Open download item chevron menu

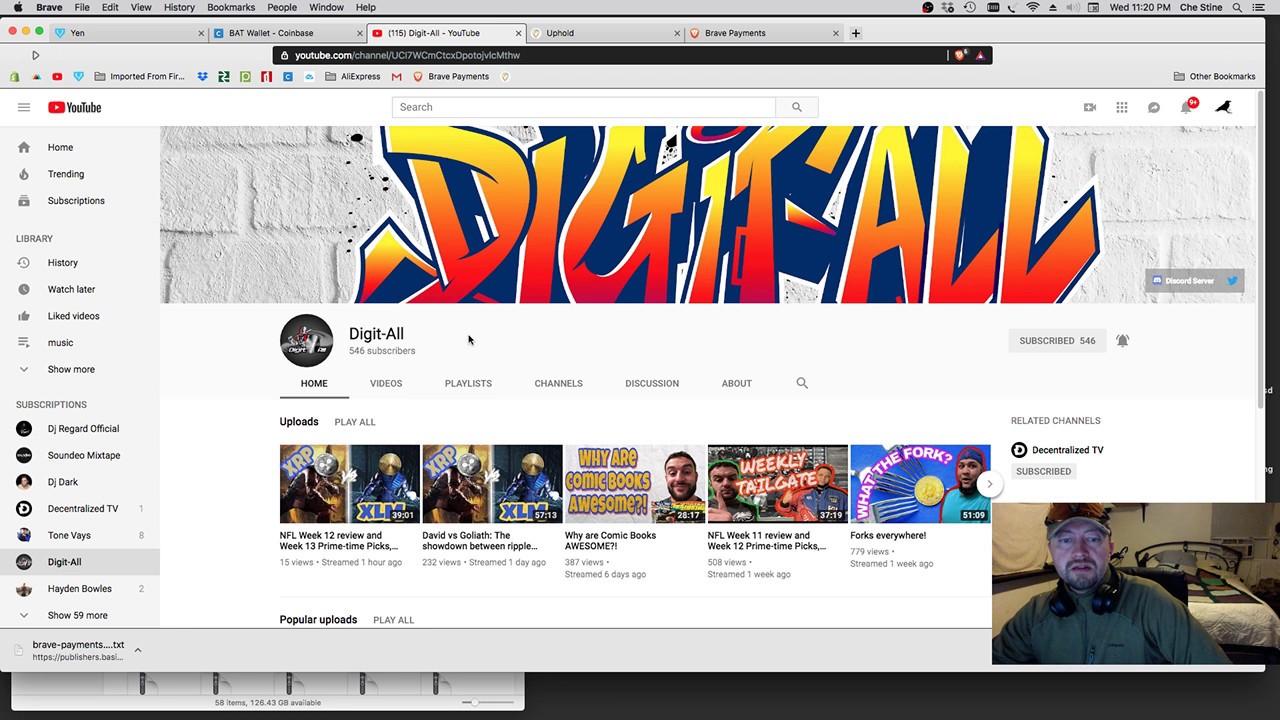(x=138, y=650)
